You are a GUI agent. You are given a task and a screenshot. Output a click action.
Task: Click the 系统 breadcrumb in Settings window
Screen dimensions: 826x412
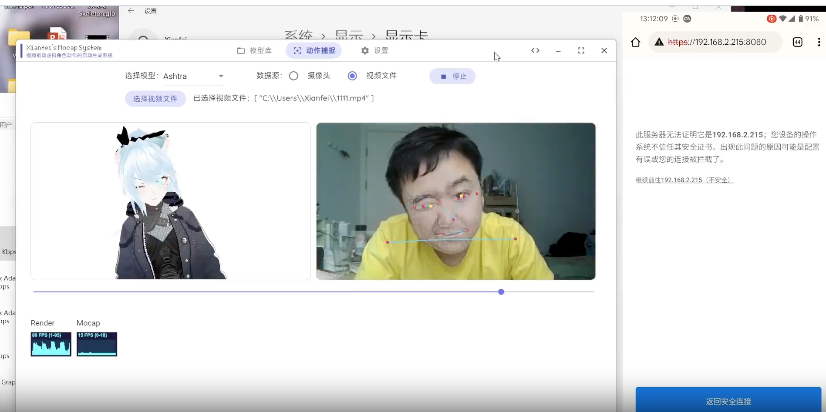pos(298,36)
